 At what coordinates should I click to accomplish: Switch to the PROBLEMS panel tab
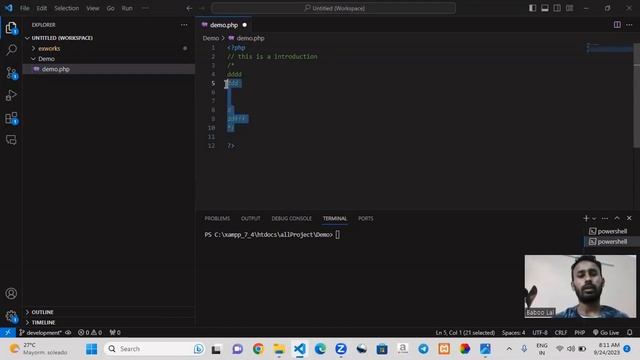pos(217,219)
